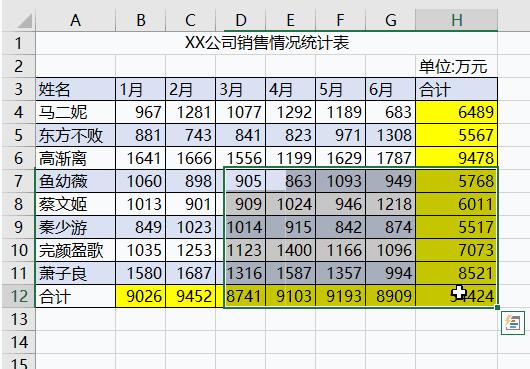This screenshot has height=369, width=530.
Task: Select column A header
Action: click(x=75, y=20)
